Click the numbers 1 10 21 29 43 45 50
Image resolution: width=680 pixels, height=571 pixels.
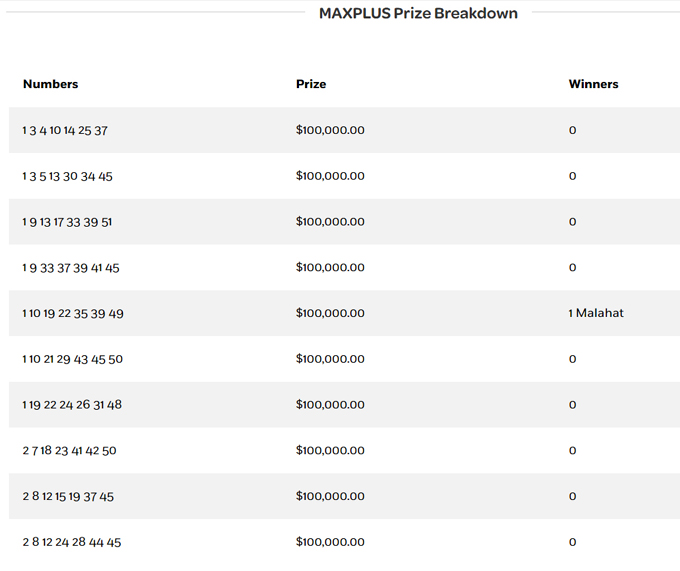click(x=73, y=359)
